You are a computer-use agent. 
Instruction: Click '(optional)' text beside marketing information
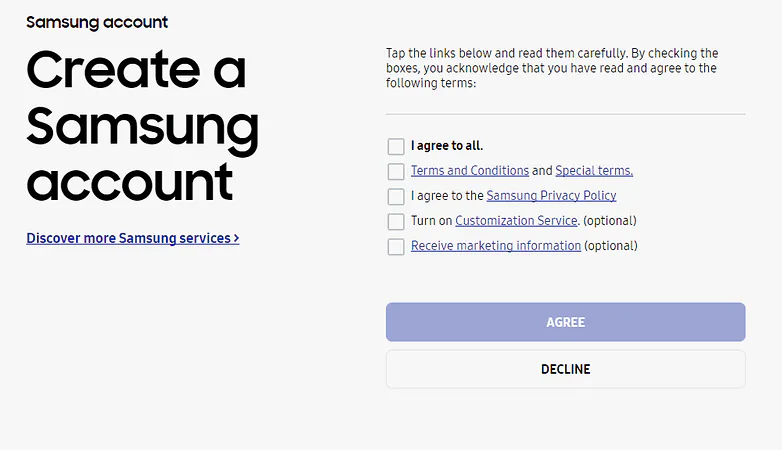click(610, 245)
